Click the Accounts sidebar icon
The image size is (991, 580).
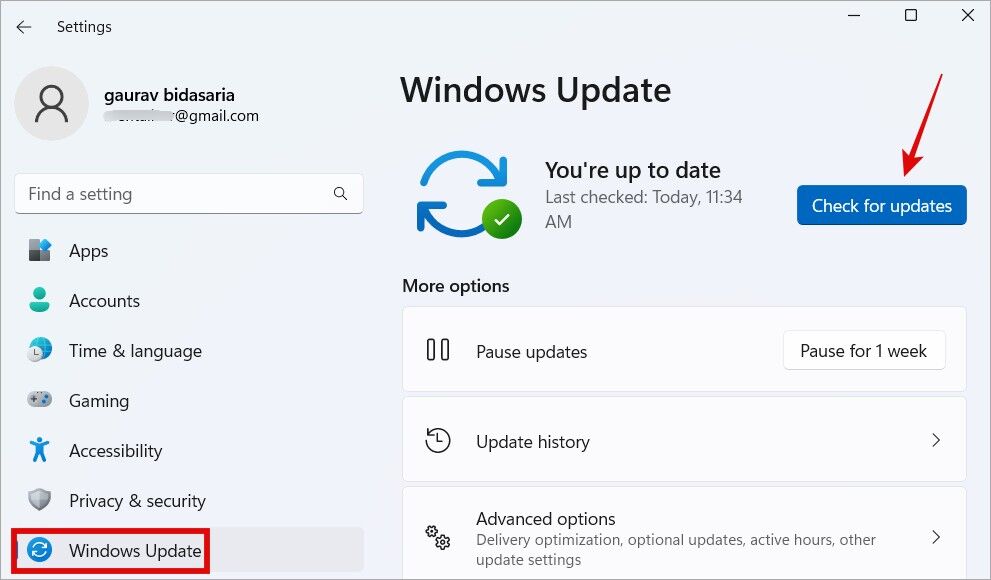39,299
